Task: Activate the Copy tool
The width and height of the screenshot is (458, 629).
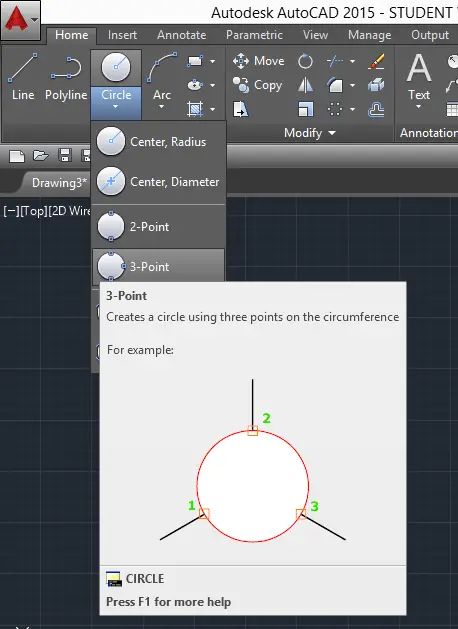Action: (x=257, y=85)
